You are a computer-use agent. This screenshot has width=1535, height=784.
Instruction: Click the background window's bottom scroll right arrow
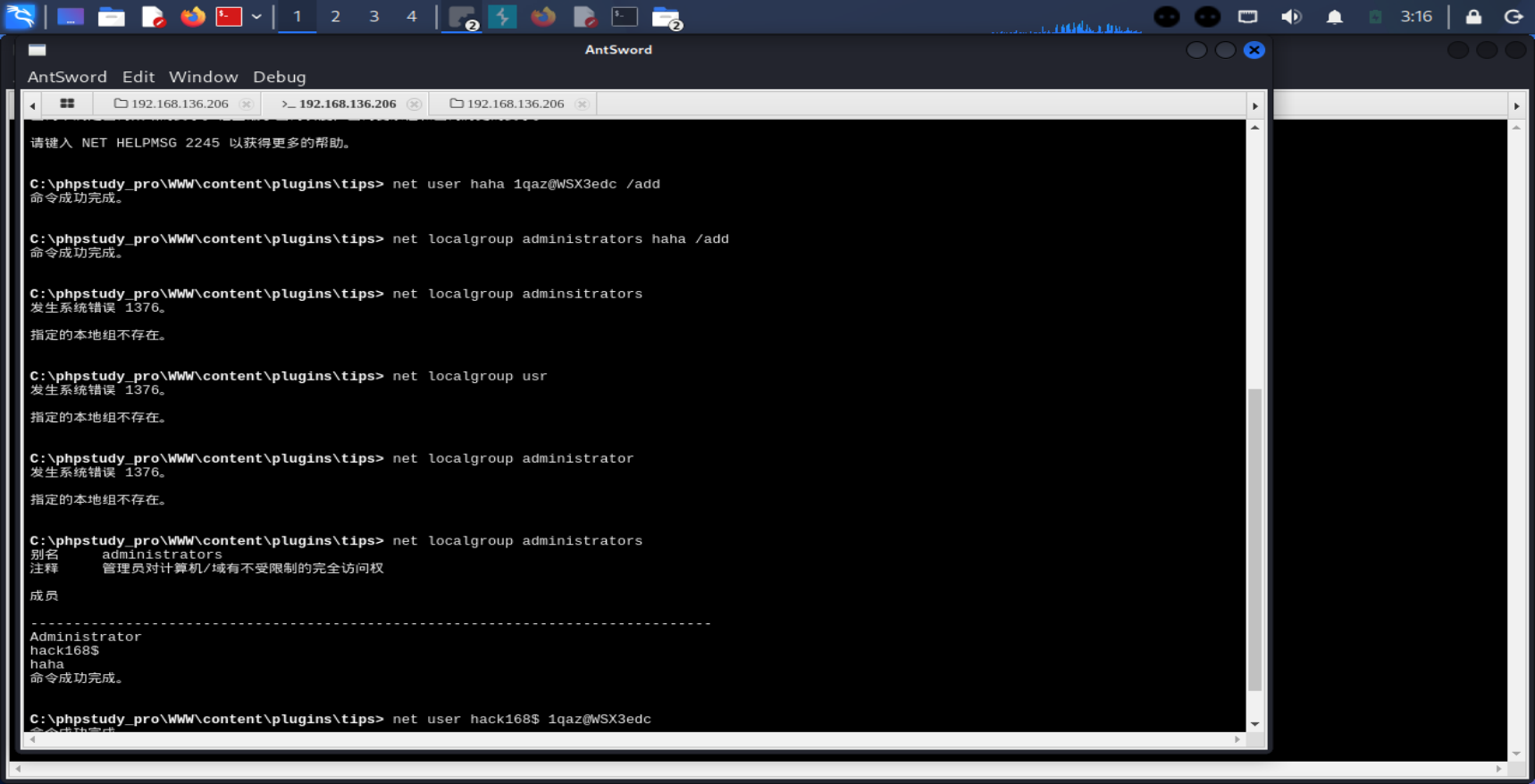coord(1499,768)
